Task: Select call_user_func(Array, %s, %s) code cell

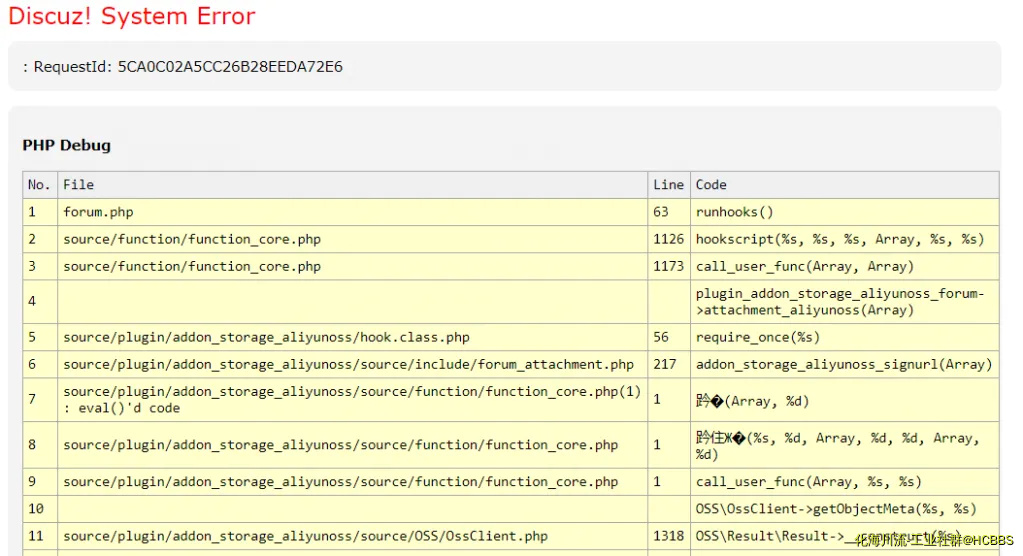Action: click(845, 482)
